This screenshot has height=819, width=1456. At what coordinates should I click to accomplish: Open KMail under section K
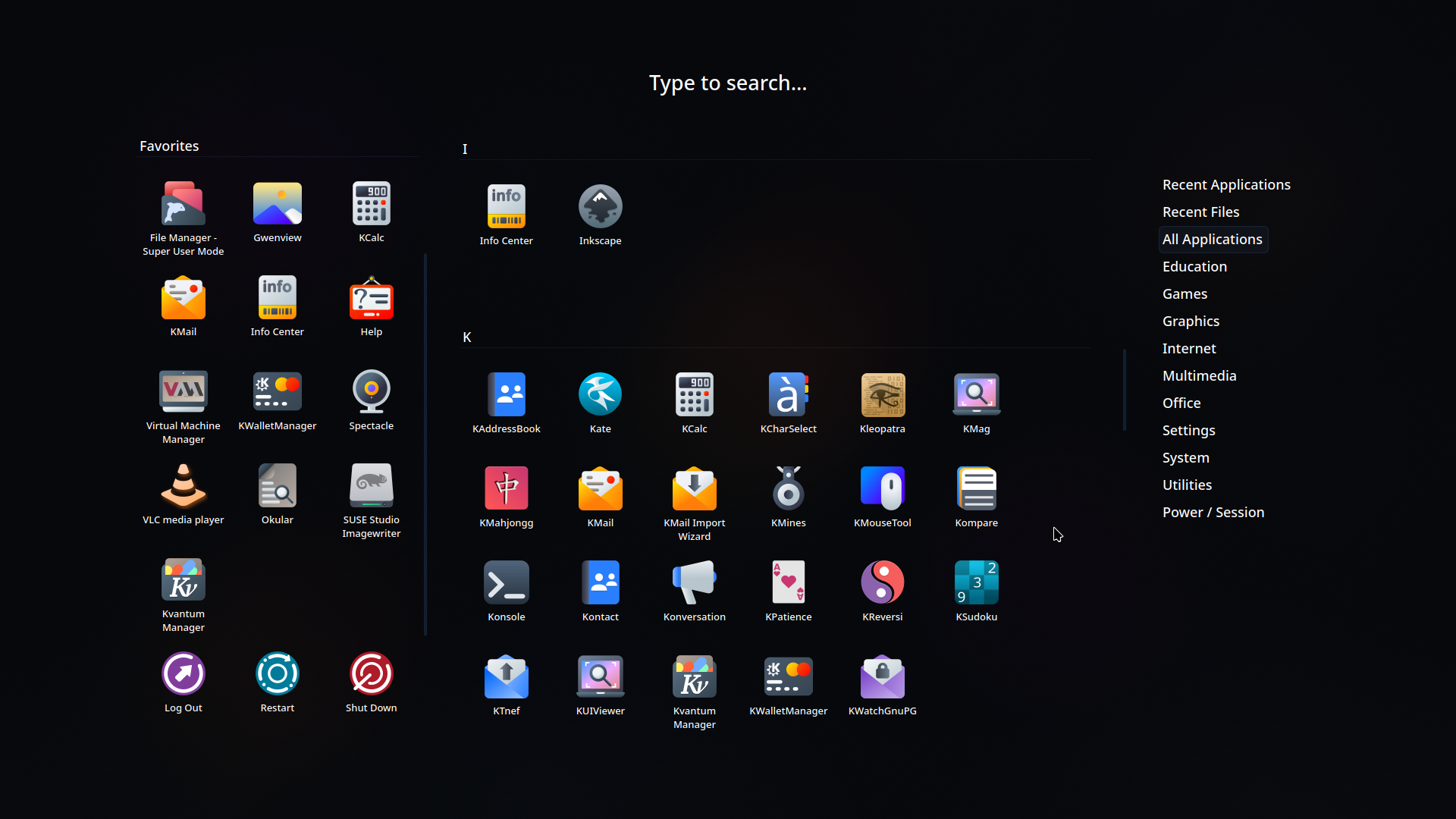coord(601,497)
